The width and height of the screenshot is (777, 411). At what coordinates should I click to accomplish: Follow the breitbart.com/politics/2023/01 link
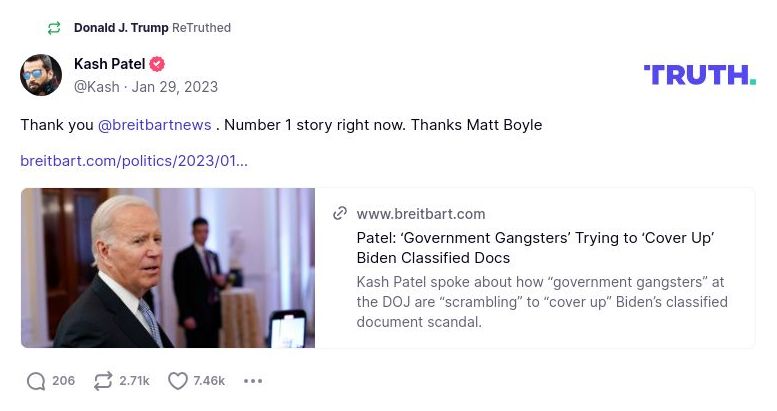click(134, 160)
